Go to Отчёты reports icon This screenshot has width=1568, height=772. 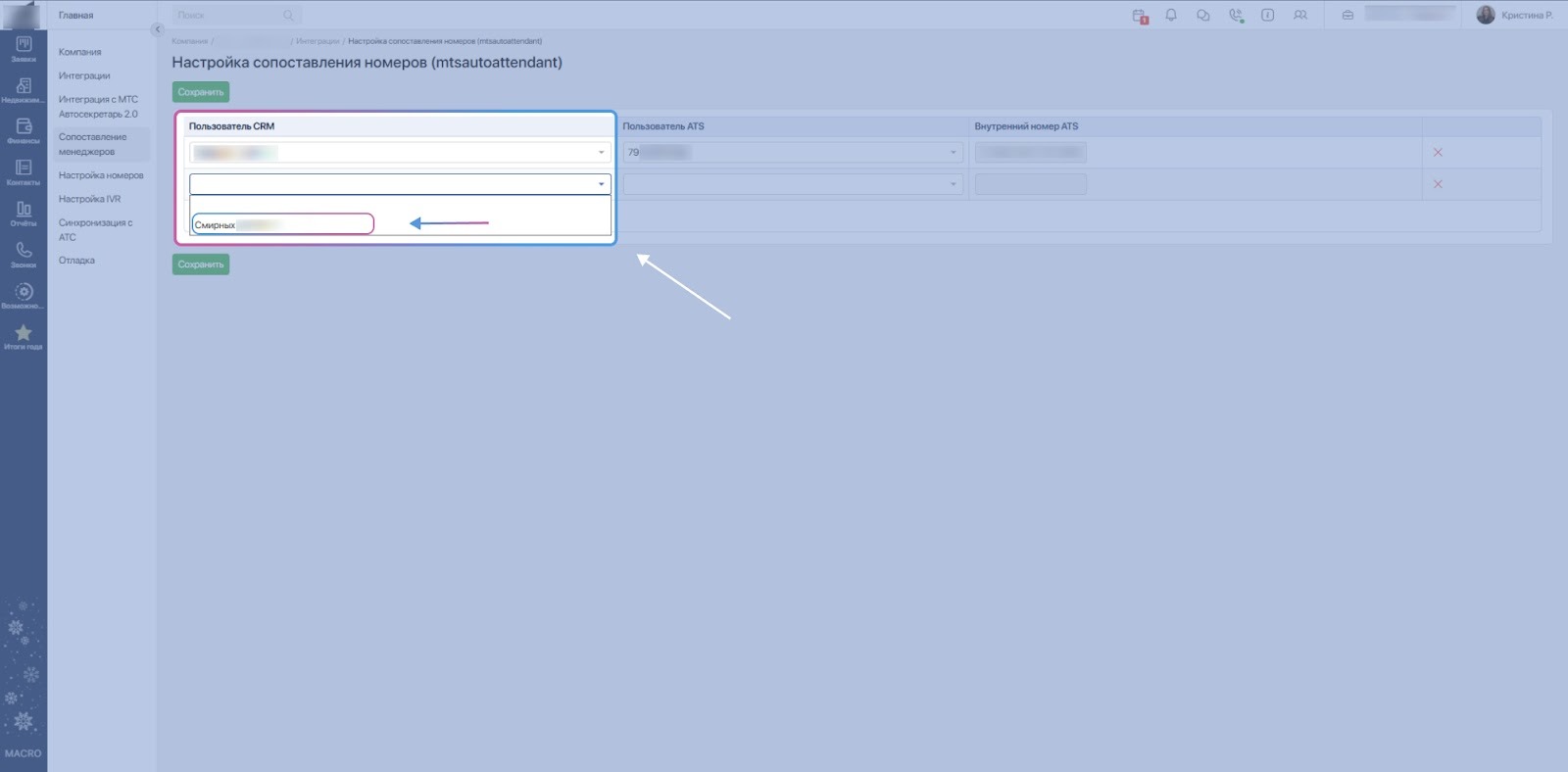click(x=24, y=213)
